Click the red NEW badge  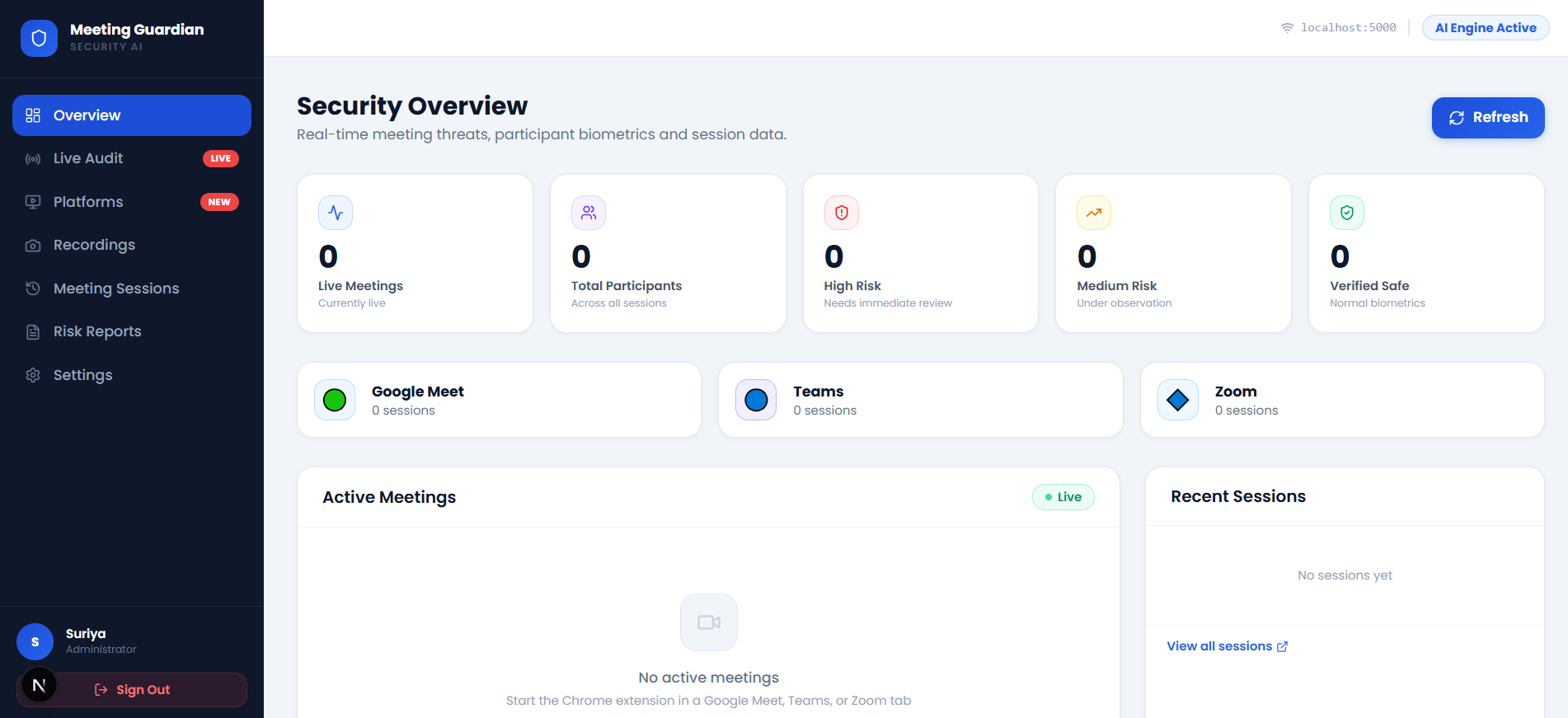pos(219,202)
